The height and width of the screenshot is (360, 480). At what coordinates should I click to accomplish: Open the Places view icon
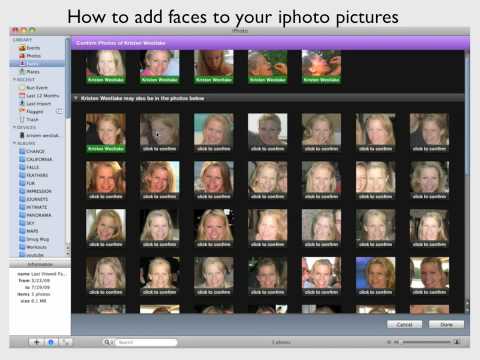coord(22,72)
